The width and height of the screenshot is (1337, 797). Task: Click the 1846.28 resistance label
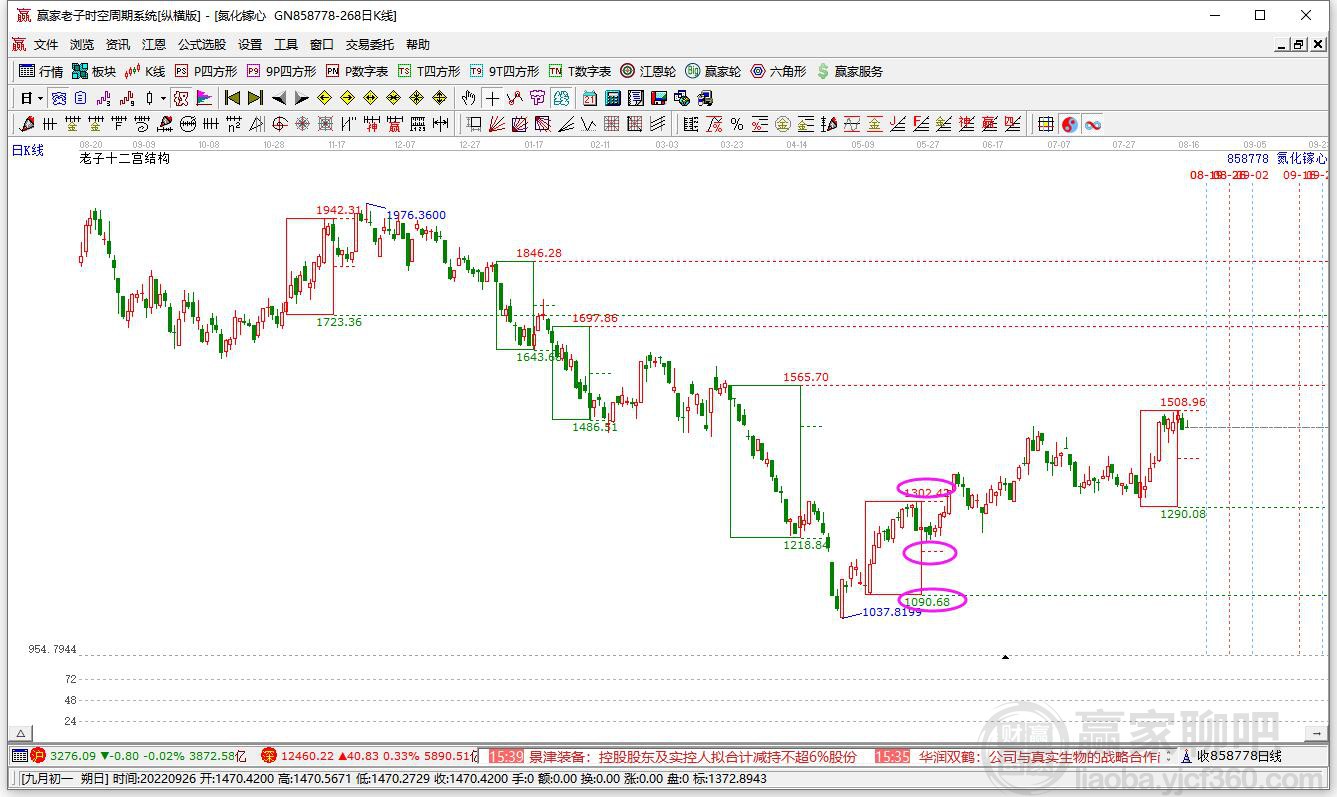(539, 254)
